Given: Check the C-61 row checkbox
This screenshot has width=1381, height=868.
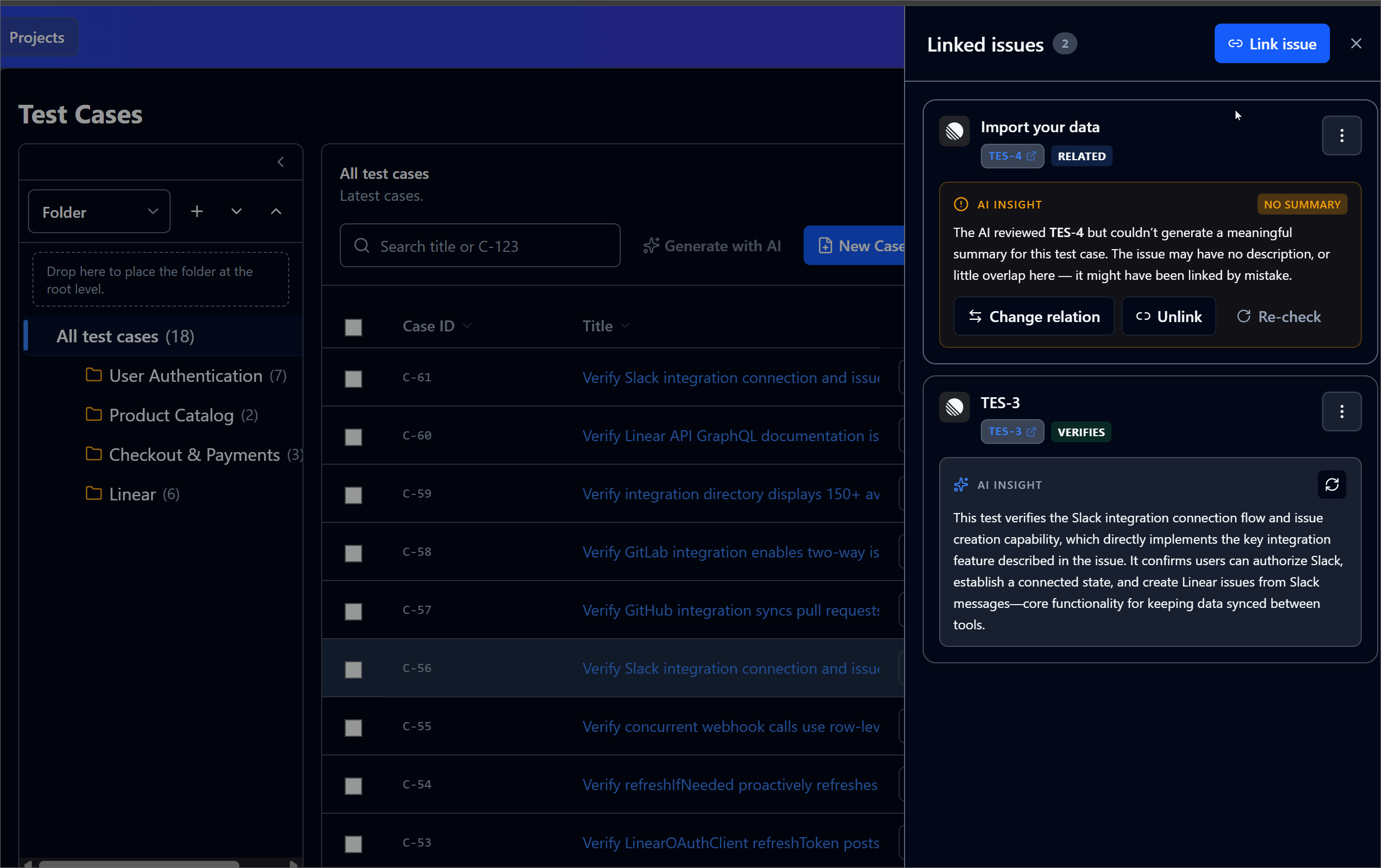Looking at the screenshot, I should coord(353,379).
